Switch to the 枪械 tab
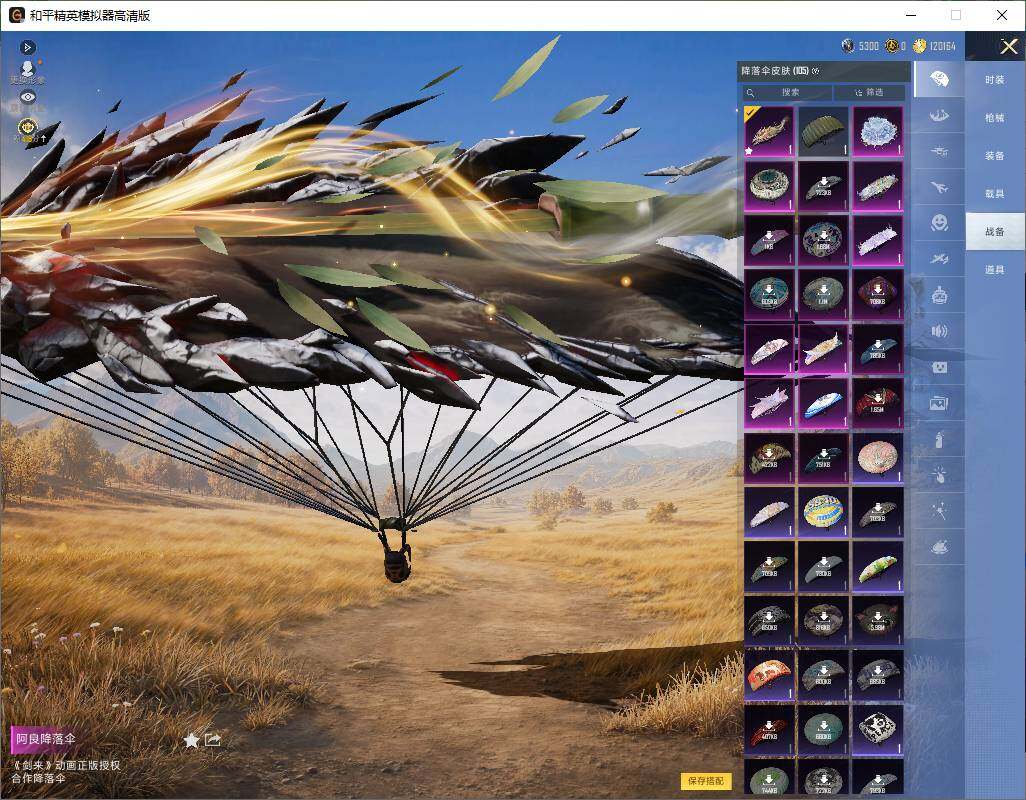 tap(995, 118)
